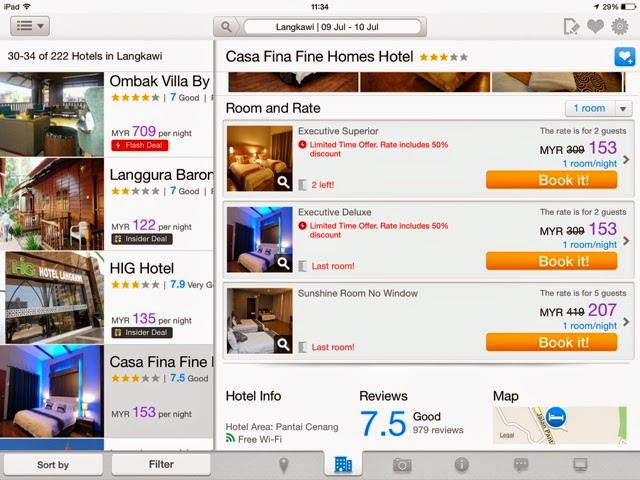The height and width of the screenshot is (480, 640).
Task: Open the favorites heart icon in top bar
Action: click(595, 27)
